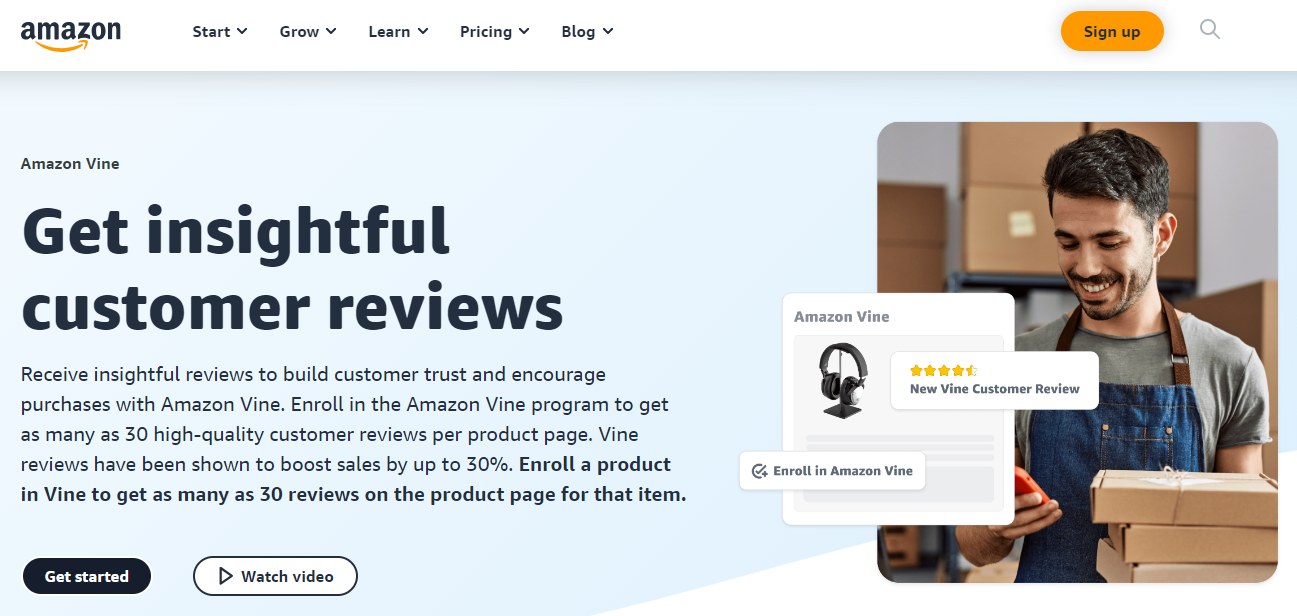
Task: Click the Get started button
Action: (x=87, y=576)
